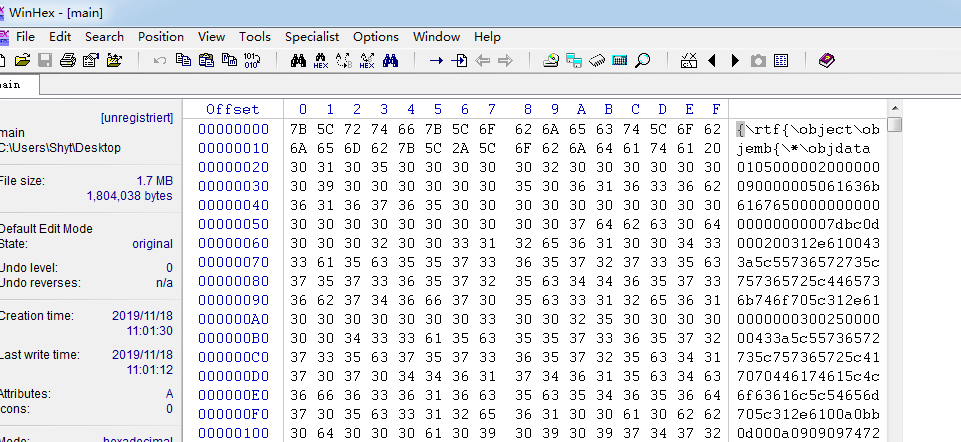
Task: Click the Save floppy disk icon
Action: [x=45, y=60]
